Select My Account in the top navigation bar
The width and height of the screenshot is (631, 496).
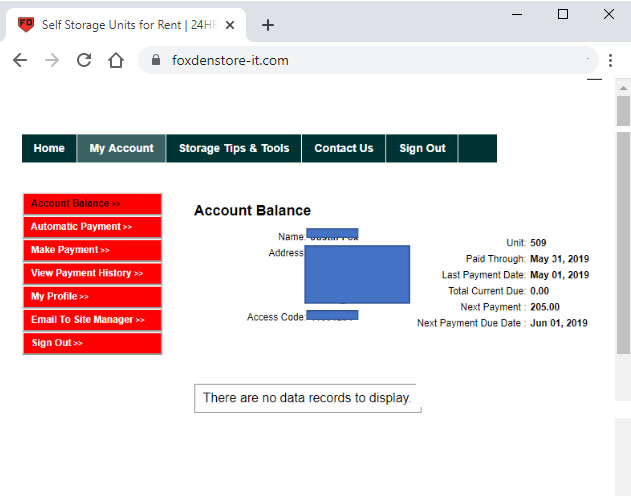[121, 148]
